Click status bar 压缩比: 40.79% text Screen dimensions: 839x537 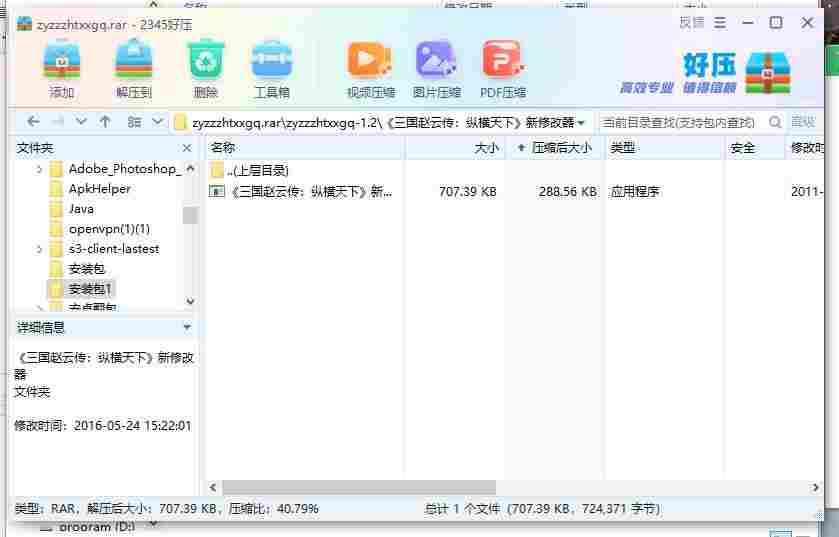pos(273,508)
